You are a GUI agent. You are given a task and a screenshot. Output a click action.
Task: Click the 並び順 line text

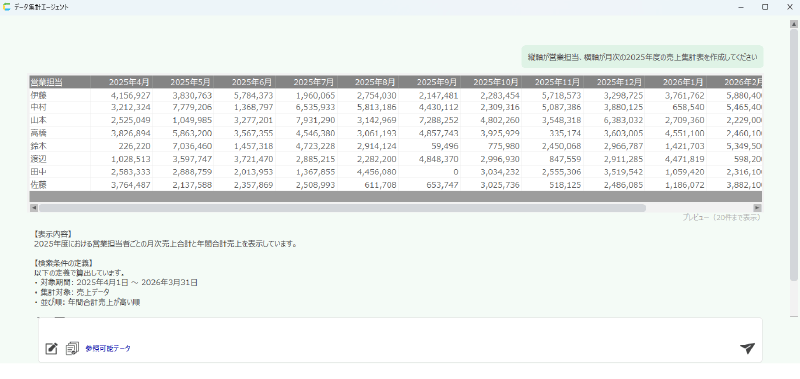tap(87, 302)
